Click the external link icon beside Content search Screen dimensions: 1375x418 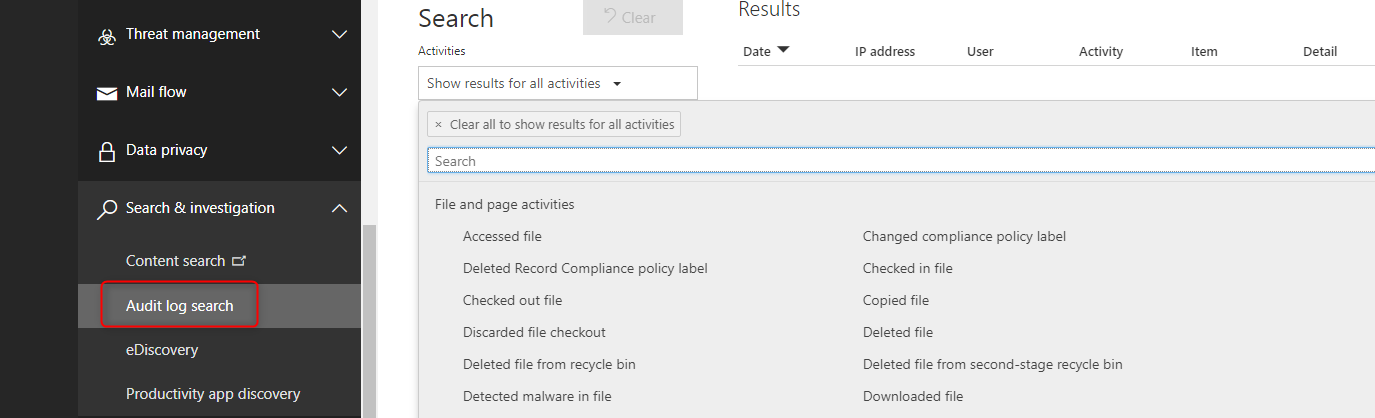click(x=239, y=261)
